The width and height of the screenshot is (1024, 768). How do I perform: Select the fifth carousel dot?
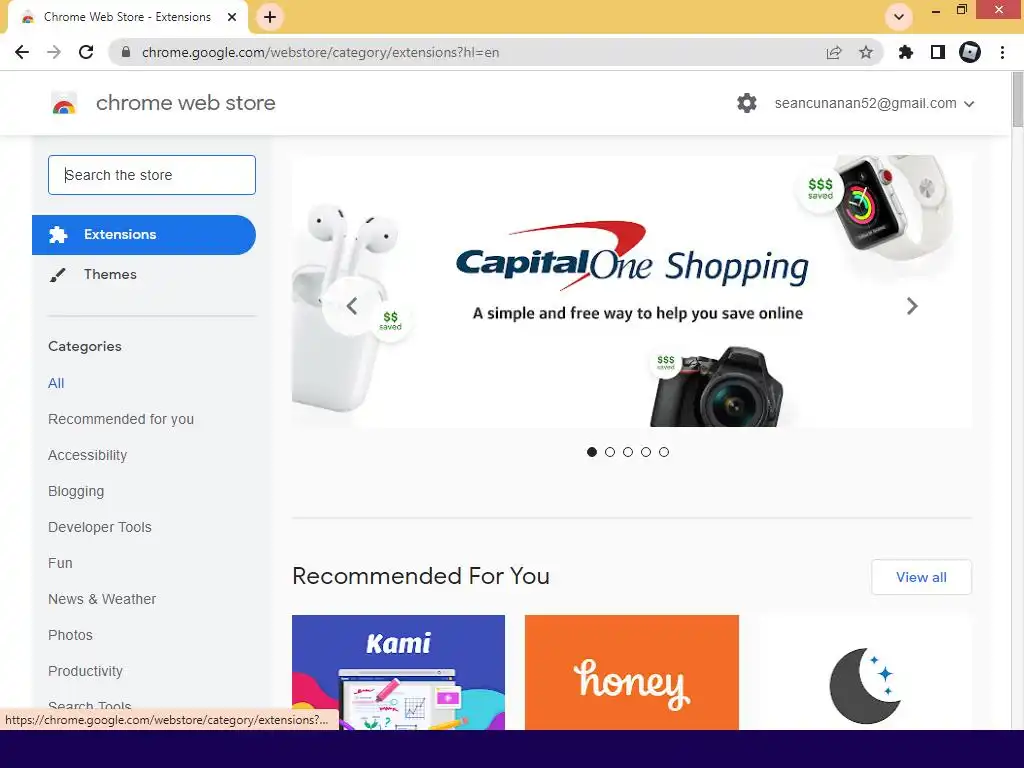[x=664, y=452]
